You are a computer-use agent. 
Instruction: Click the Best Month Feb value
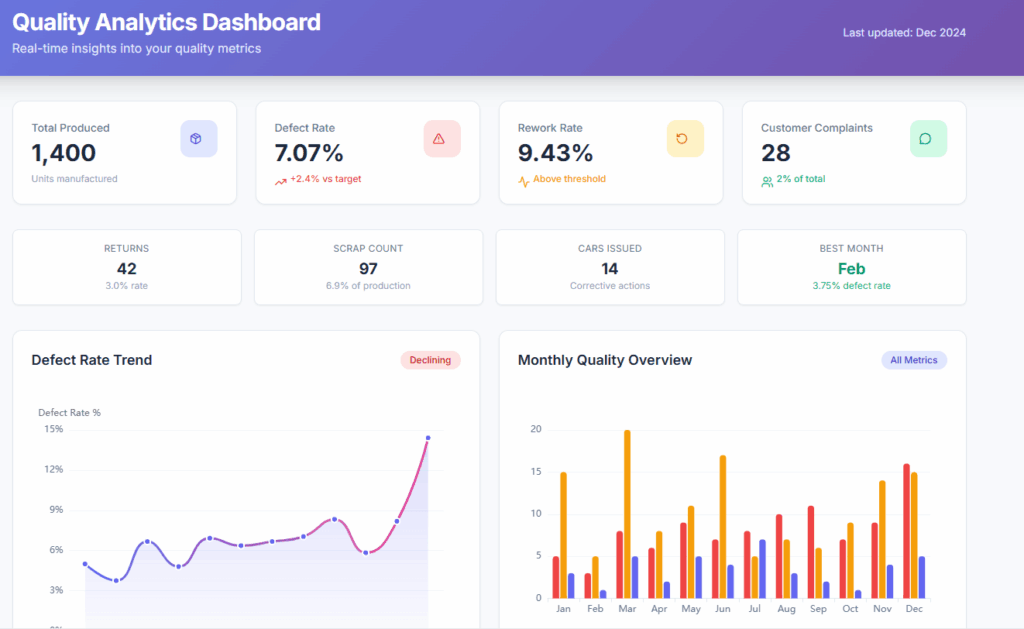851,268
